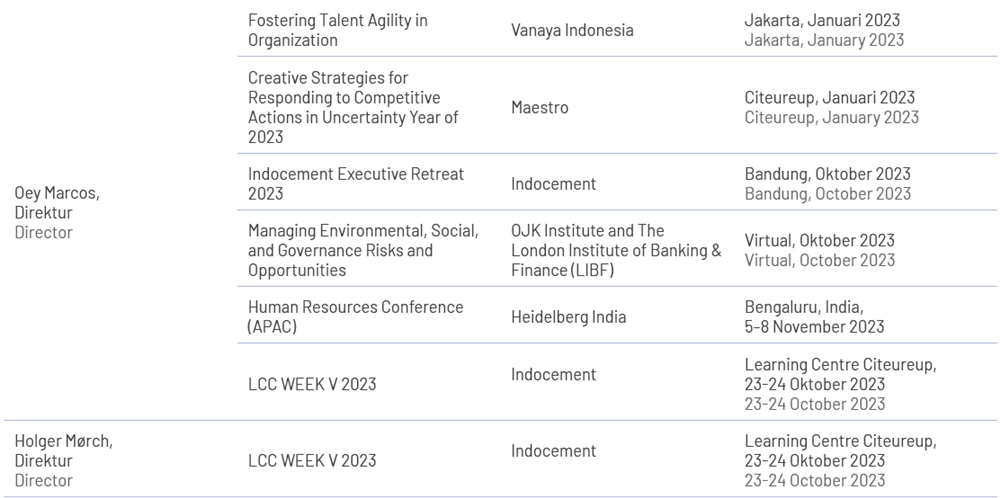Select the Holger Mørch, Direktur name cell
The width and height of the screenshot is (1000, 498).
(x=64, y=460)
